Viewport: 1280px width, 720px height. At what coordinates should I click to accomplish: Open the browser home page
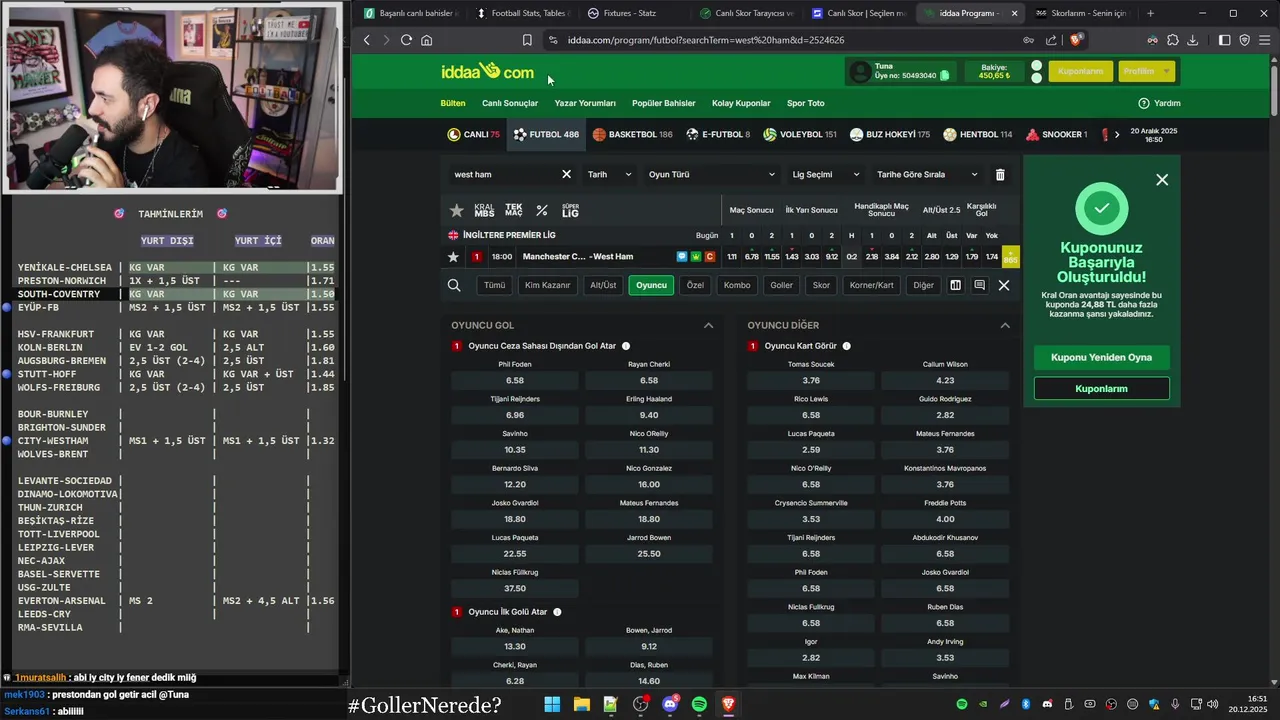427,40
